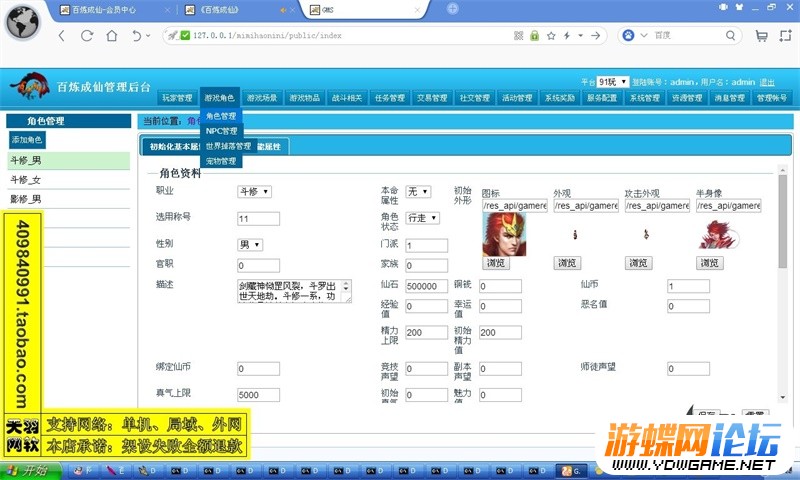Select 斗修_男 in role list

point(68,161)
